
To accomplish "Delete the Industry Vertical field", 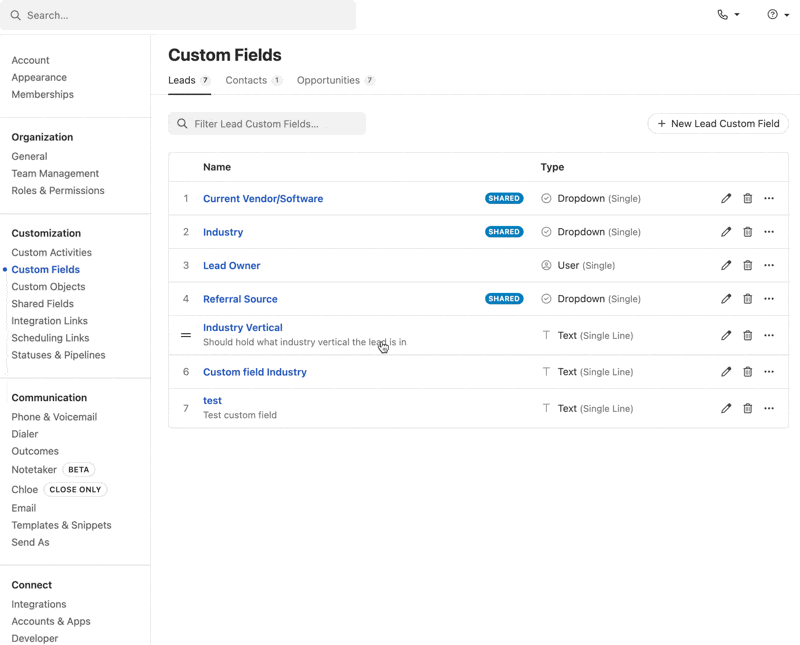I will tap(747, 335).
